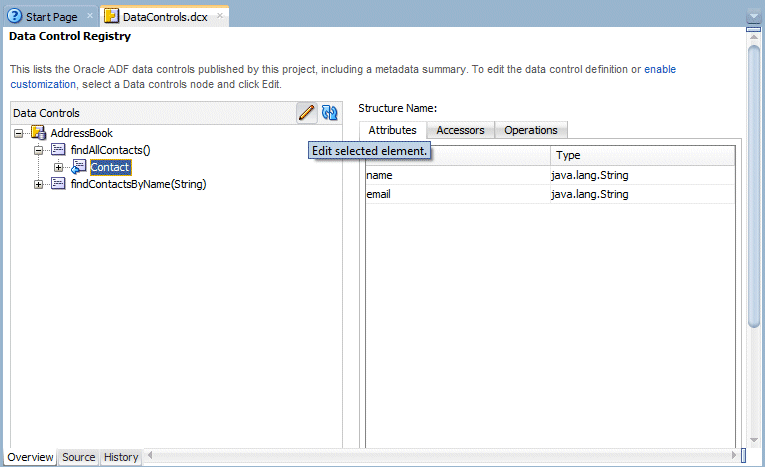Click the horizontal scrollbar right arrow
The image size is (765, 467).
734,455
